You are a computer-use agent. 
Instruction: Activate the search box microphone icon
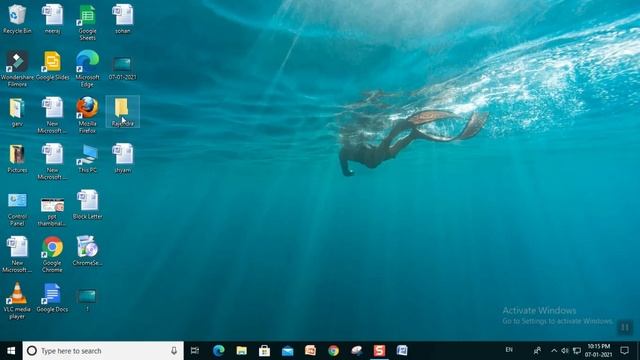coord(174,351)
